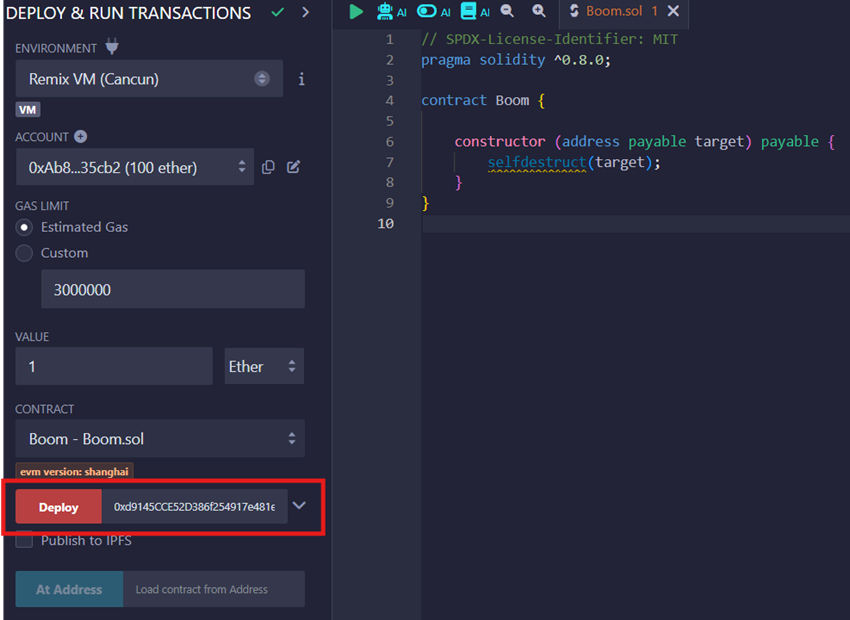Click the constructor target address input
This screenshot has height=620, width=850.
coord(194,507)
